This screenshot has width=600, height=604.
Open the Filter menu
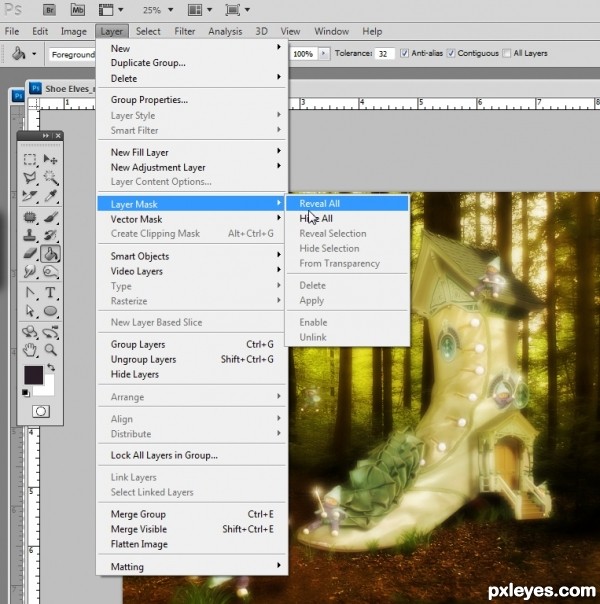184,31
